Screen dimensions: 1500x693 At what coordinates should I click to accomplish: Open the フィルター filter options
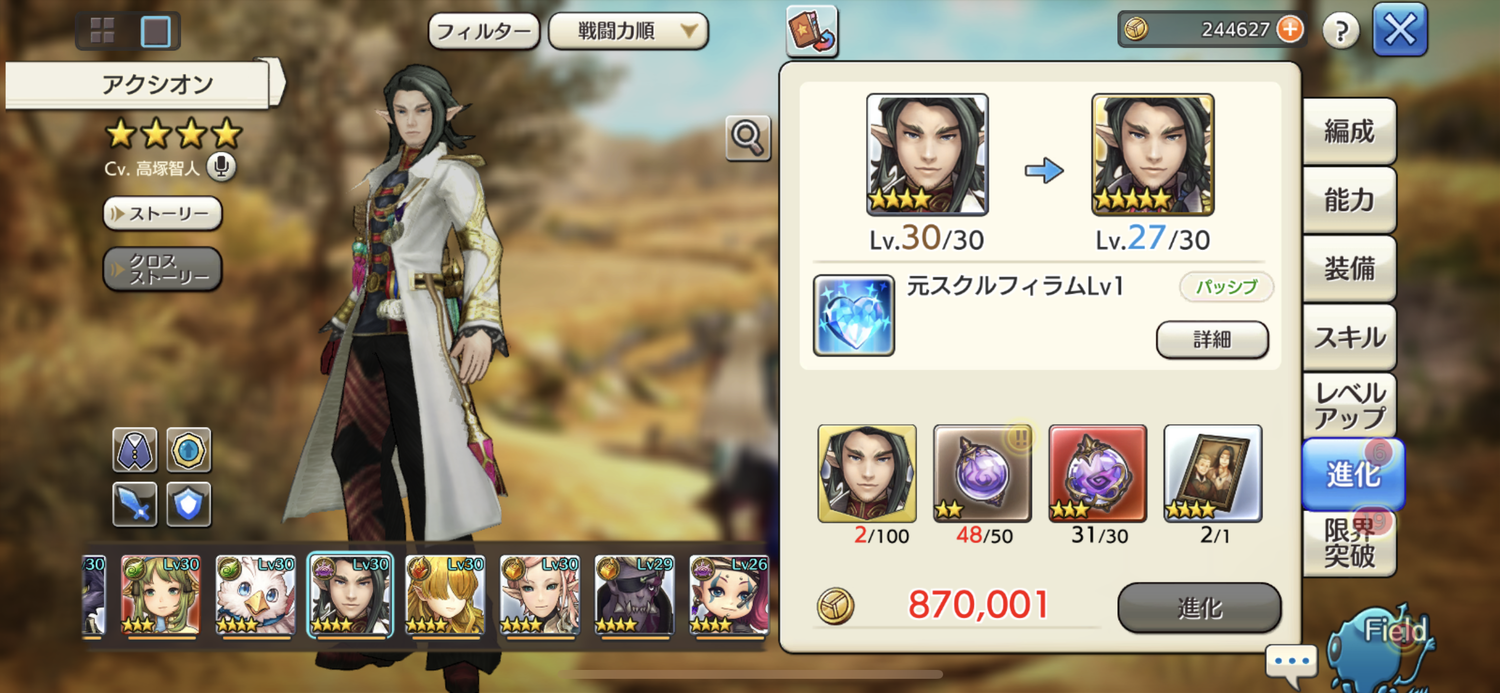(x=484, y=31)
